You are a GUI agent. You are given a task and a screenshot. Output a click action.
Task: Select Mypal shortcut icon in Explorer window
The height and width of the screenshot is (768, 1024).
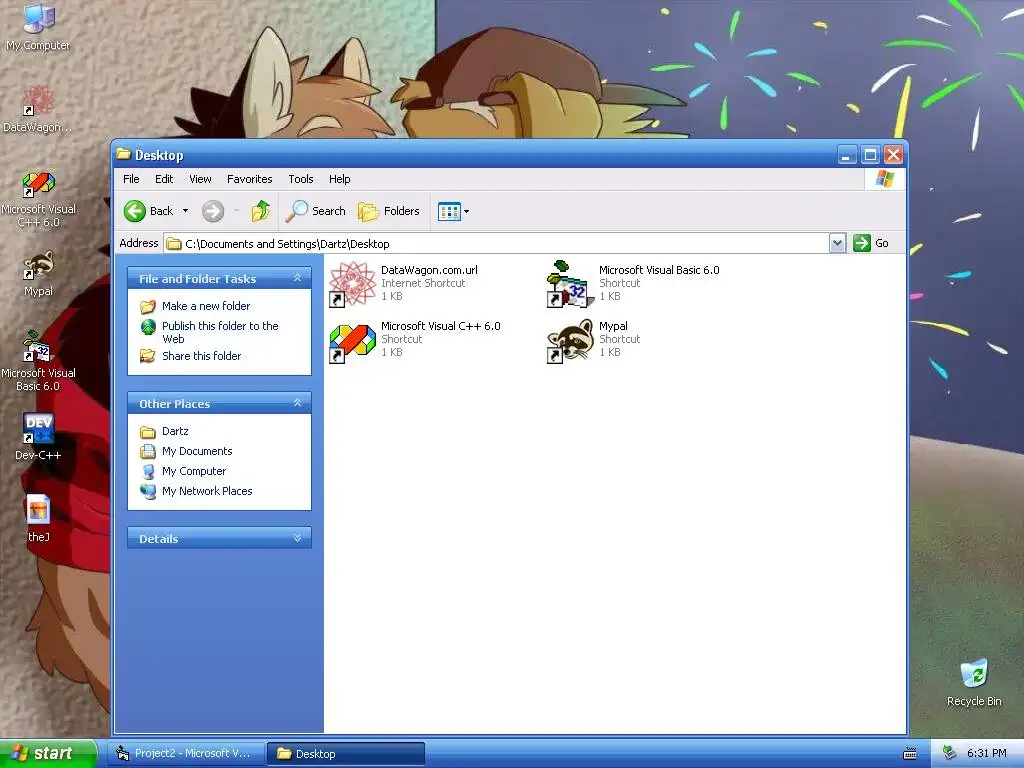[x=570, y=340]
